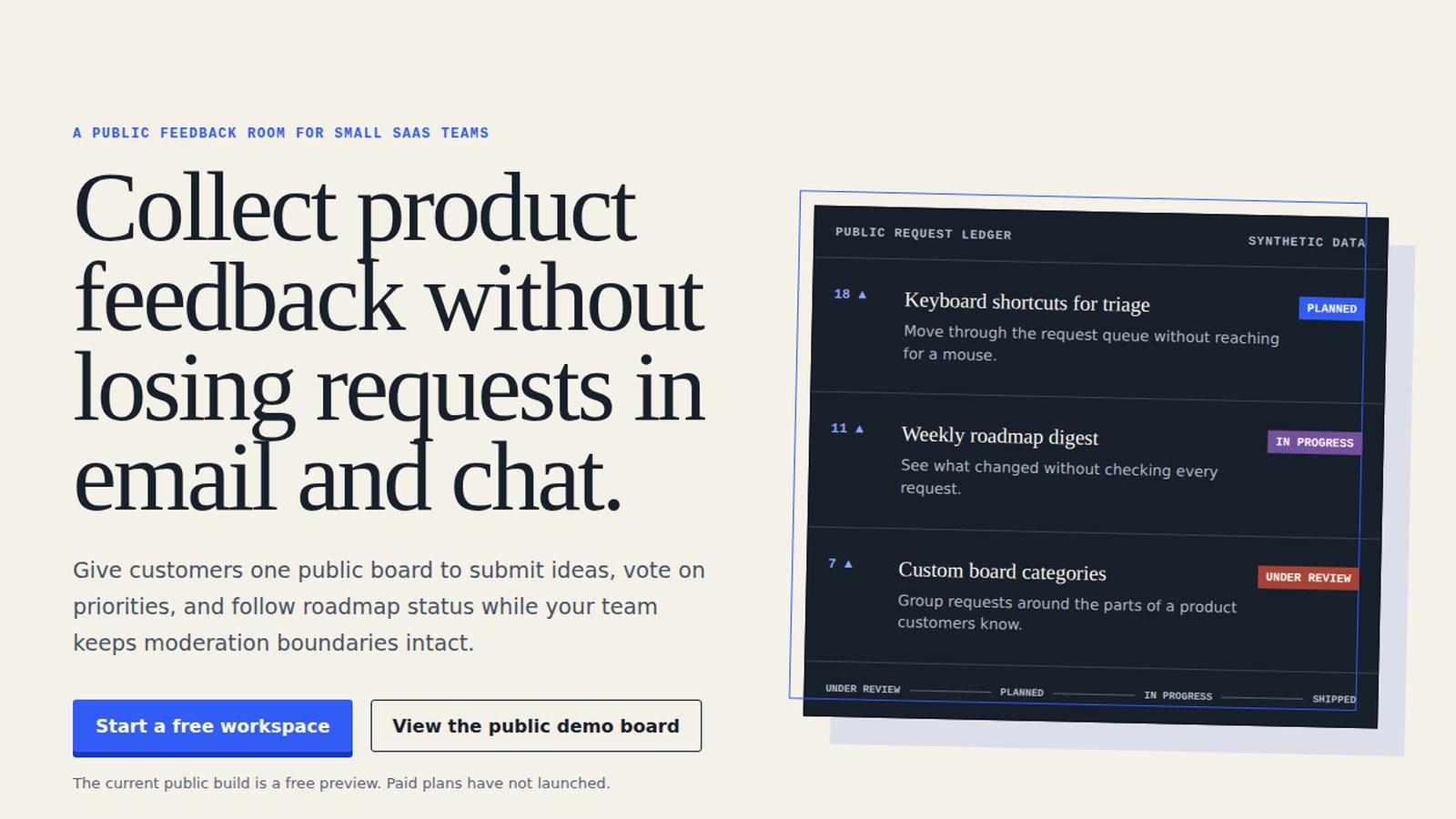The image size is (1456, 819).
Task: Upvote Weekly roadmap digest (11 votes)
Action: [847, 429]
